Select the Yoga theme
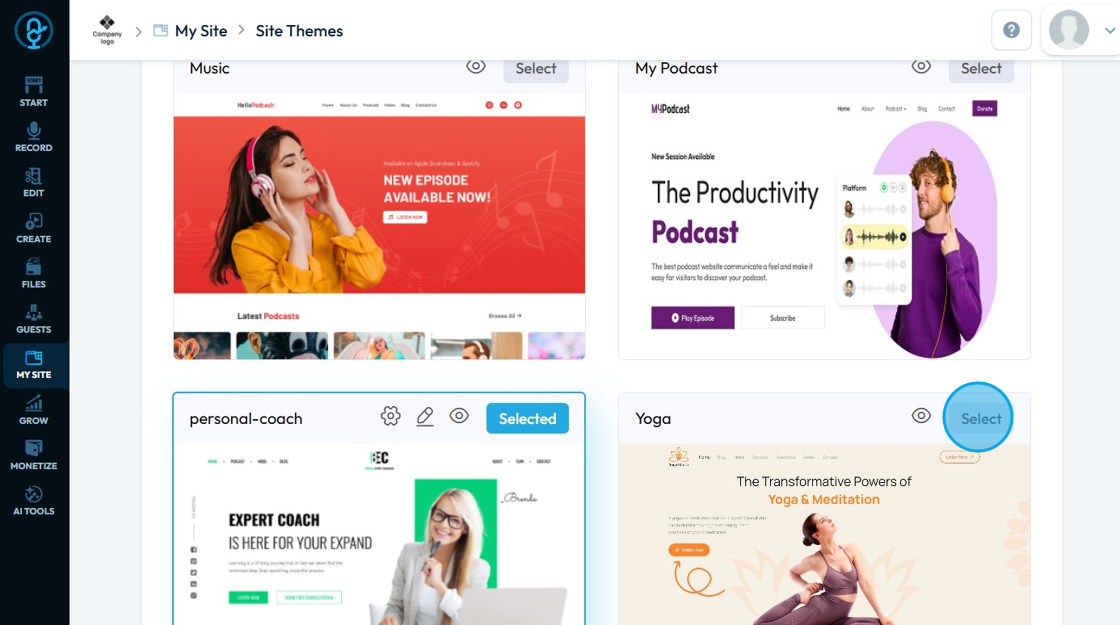The height and width of the screenshot is (625, 1120). coord(981,419)
